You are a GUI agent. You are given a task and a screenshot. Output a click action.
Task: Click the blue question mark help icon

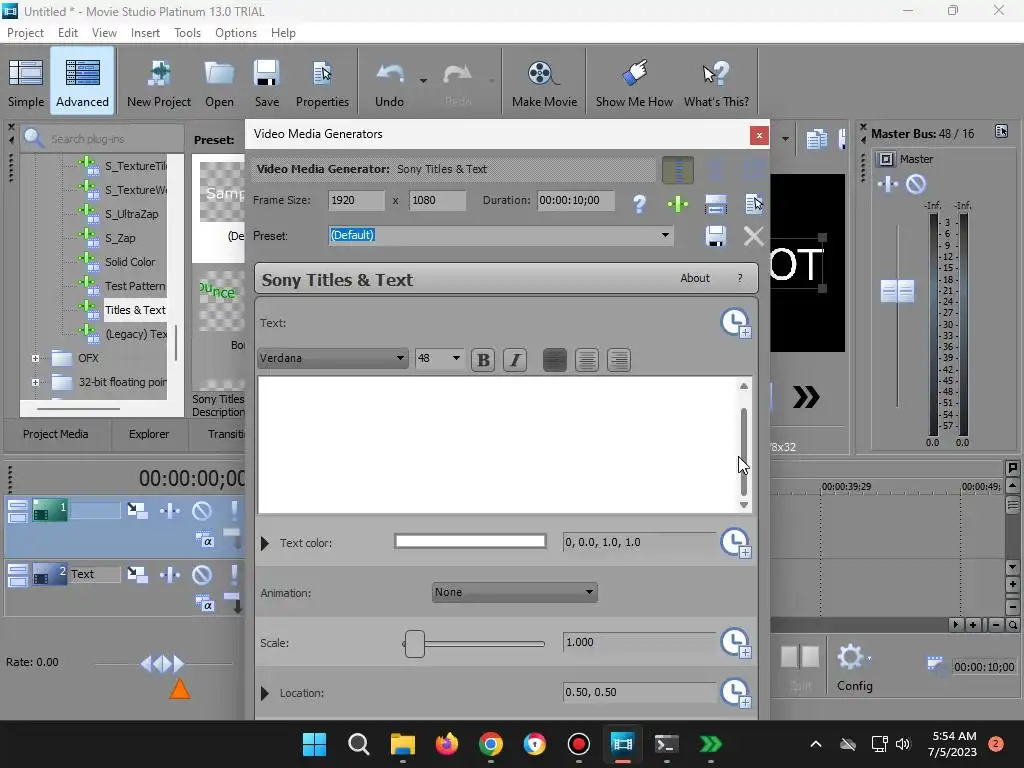(639, 204)
